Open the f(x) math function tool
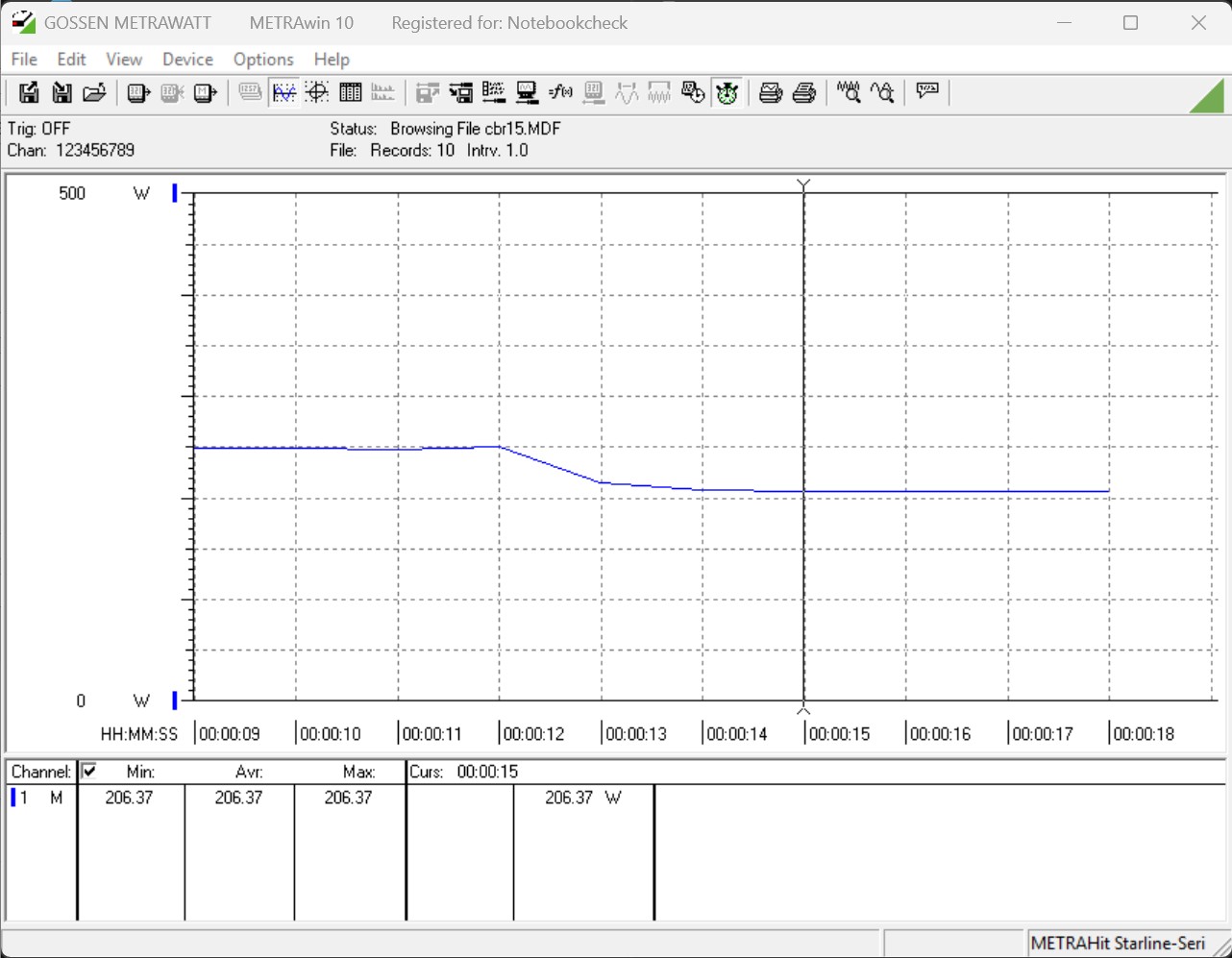Image resolution: width=1232 pixels, height=958 pixels. point(560,92)
